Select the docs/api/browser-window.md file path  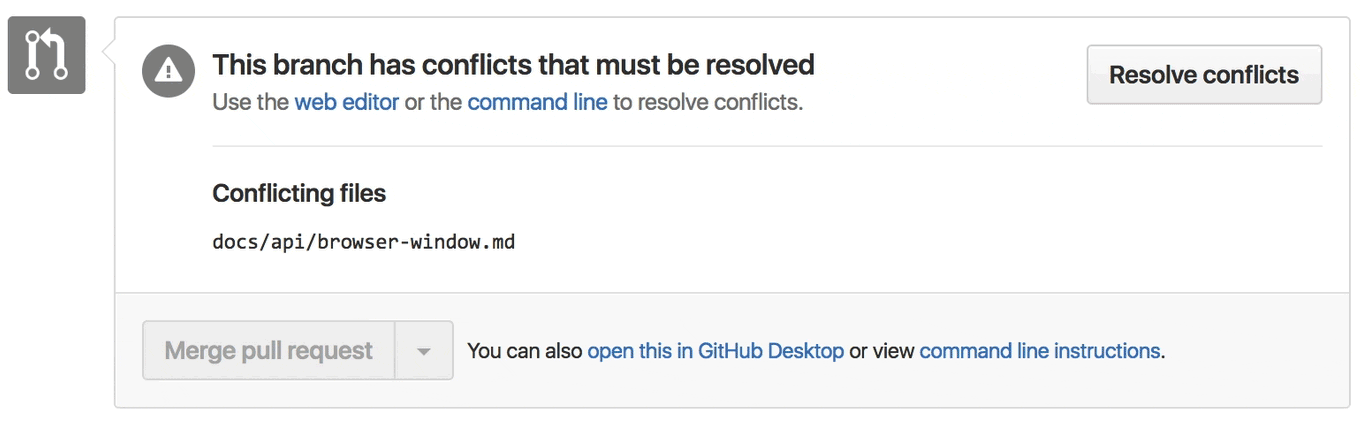coord(364,242)
